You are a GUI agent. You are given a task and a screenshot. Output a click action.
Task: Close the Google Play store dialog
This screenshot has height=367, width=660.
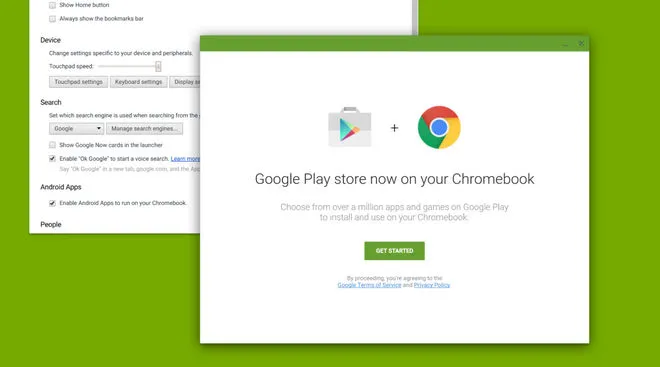(x=581, y=43)
